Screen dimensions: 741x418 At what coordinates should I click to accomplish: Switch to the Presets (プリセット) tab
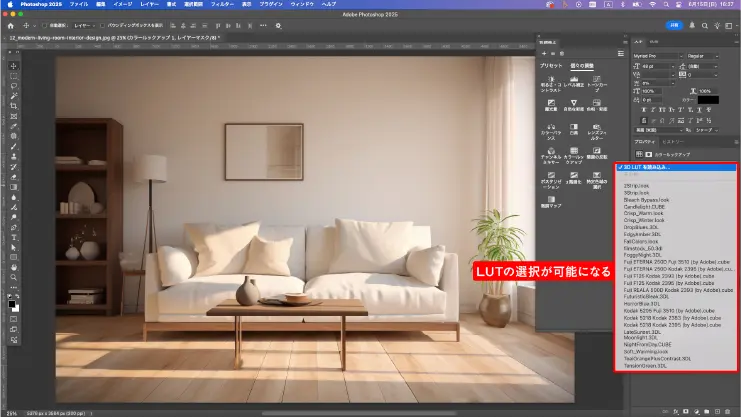coord(551,66)
